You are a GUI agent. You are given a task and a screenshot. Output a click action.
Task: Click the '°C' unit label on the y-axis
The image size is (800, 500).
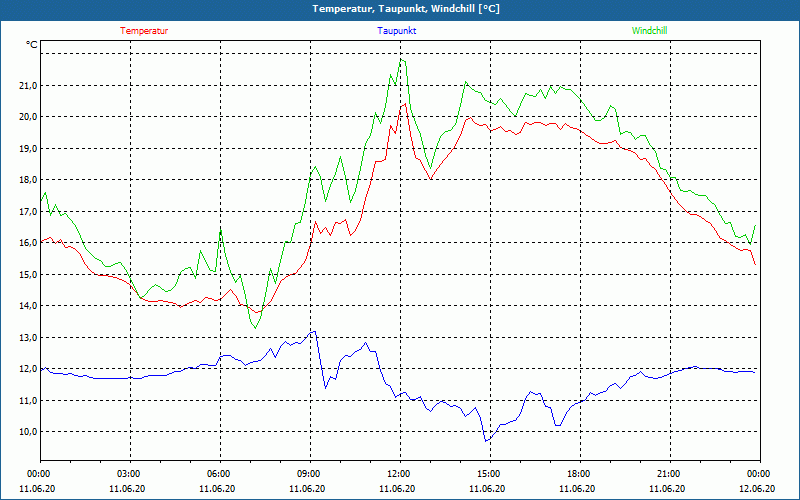coord(32,45)
